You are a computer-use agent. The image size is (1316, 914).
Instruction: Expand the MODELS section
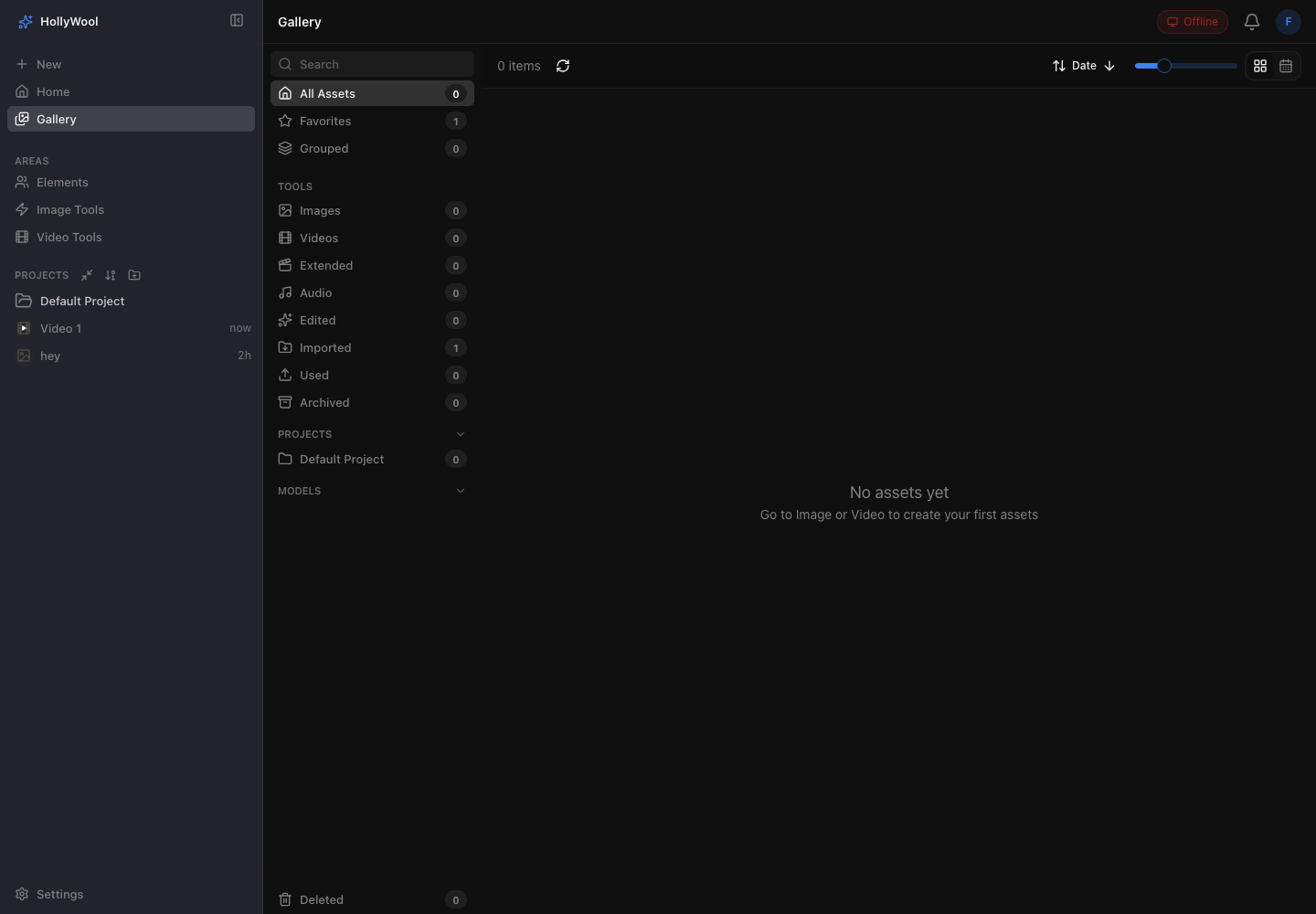coord(461,491)
